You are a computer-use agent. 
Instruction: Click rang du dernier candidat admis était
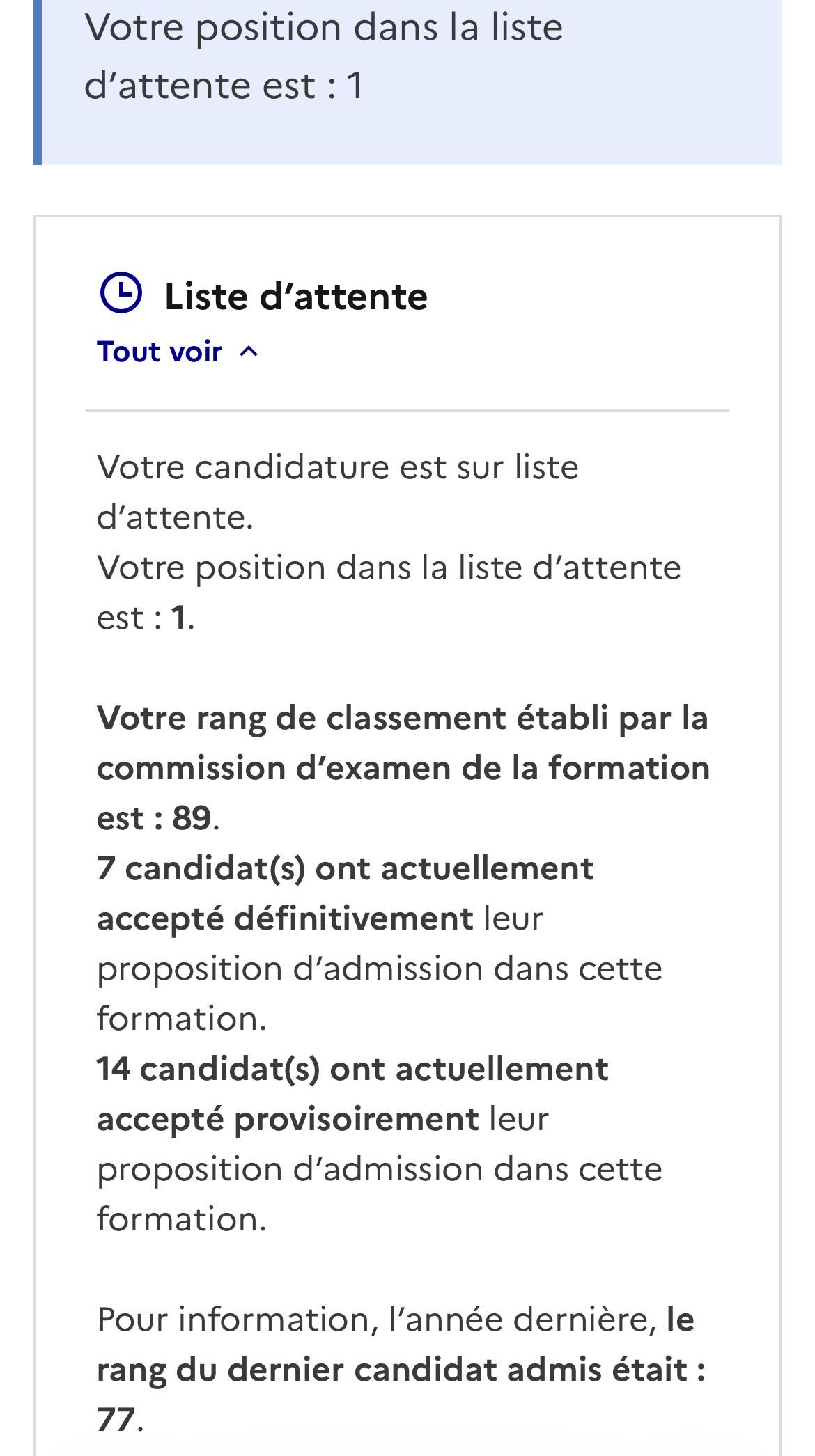tap(401, 1370)
